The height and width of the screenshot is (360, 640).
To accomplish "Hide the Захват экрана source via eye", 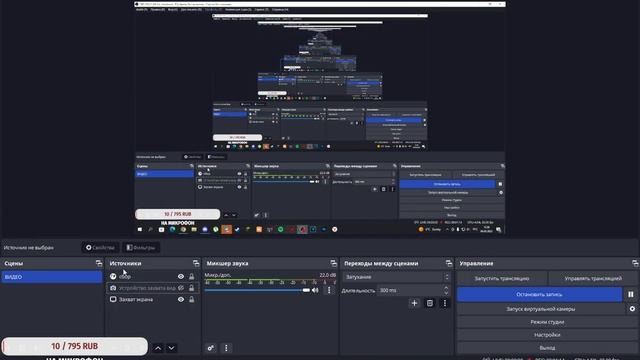I will click(181, 299).
